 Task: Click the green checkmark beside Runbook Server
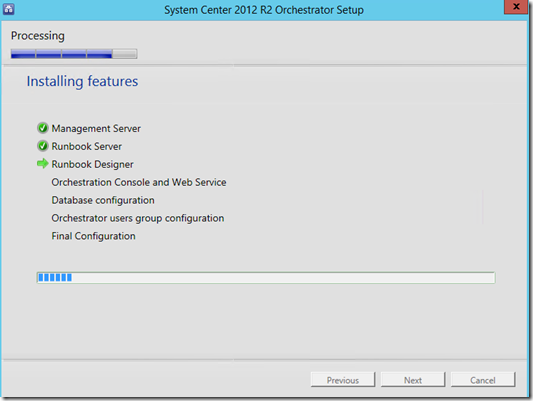[42, 146]
